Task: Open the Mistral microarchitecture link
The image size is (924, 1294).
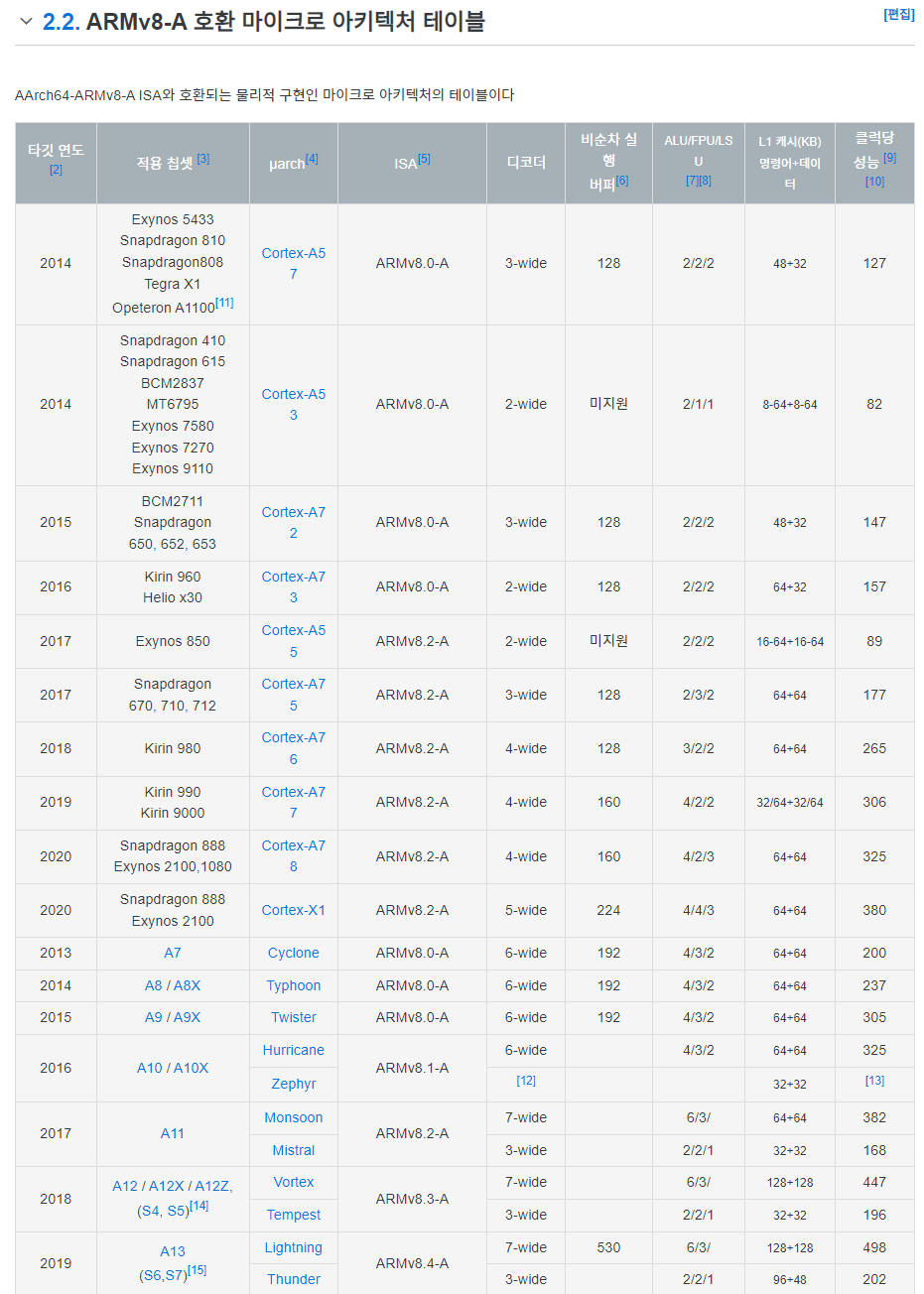Action: (294, 1150)
